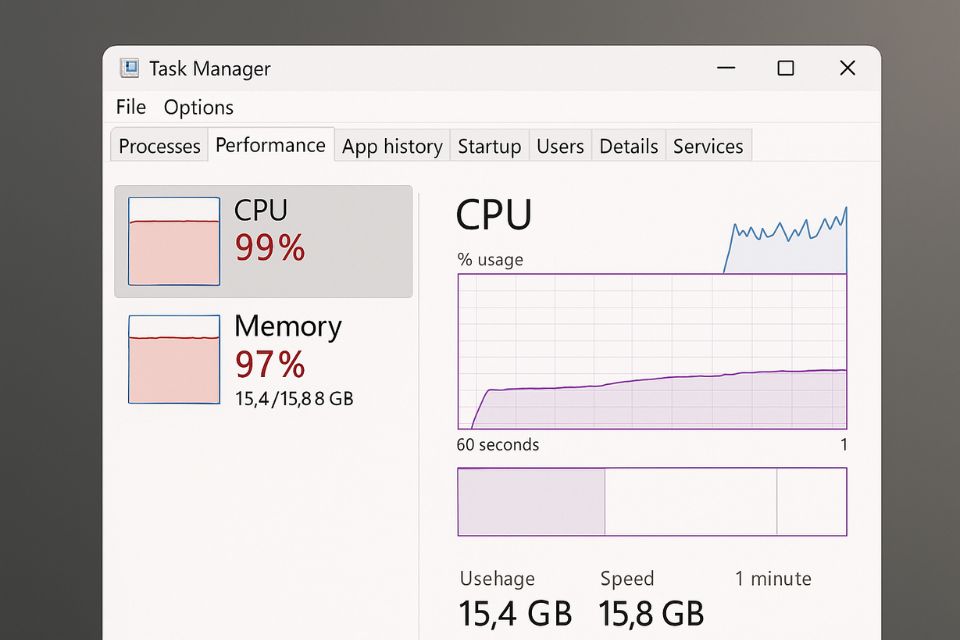Close the Task Manager window
Screen dimensions: 960x640
(x=847, y=68)
